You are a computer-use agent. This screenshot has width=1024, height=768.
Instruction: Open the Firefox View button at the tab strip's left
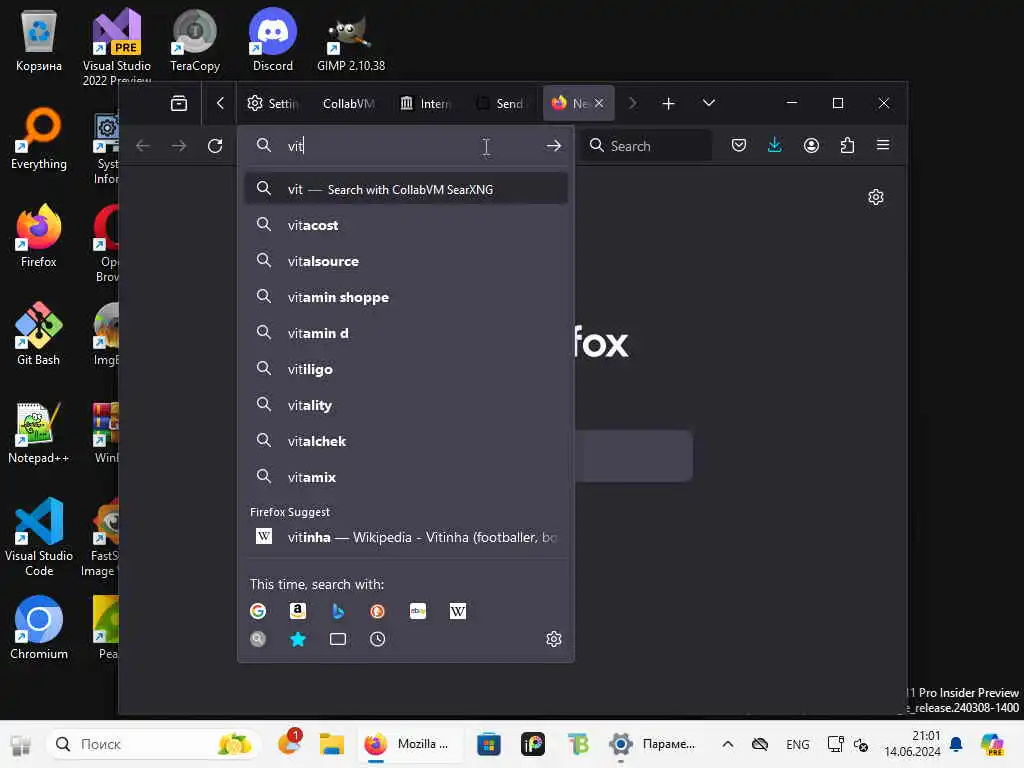(x=179, y=103)
